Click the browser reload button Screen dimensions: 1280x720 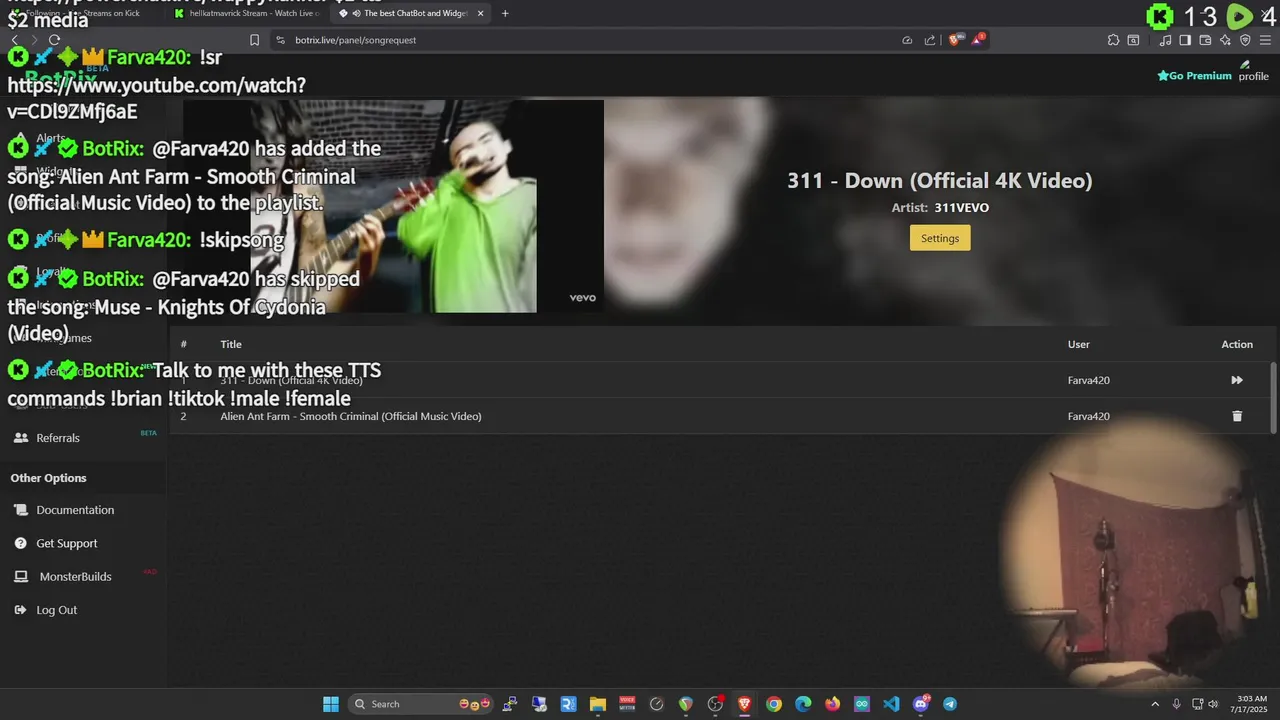[54, 40]
